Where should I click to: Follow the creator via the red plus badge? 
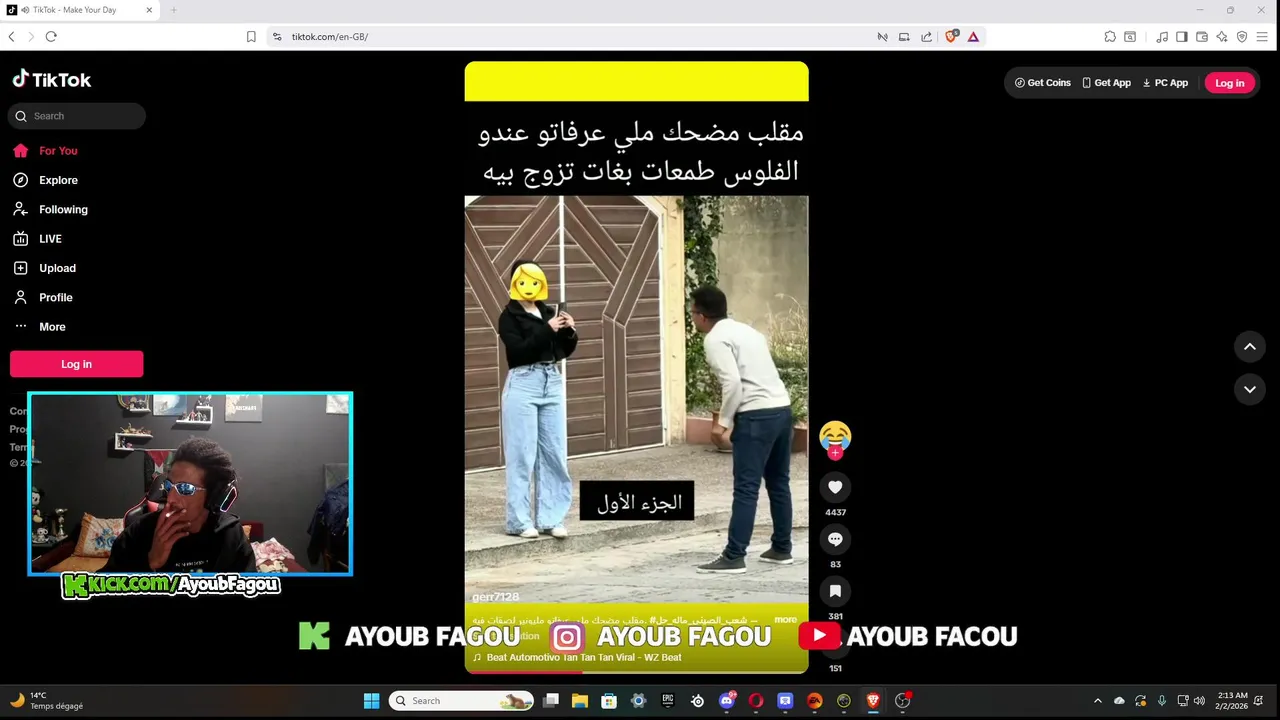pos(835,452)
